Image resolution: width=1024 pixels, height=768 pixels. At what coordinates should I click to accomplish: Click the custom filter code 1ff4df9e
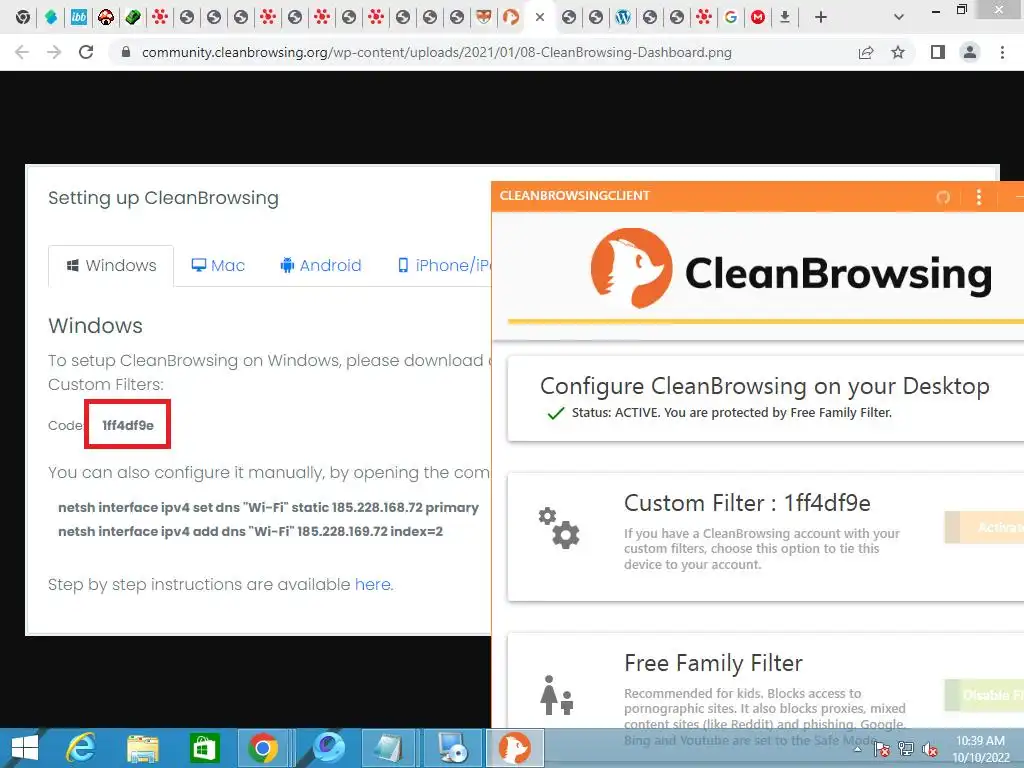coord(128,425)
